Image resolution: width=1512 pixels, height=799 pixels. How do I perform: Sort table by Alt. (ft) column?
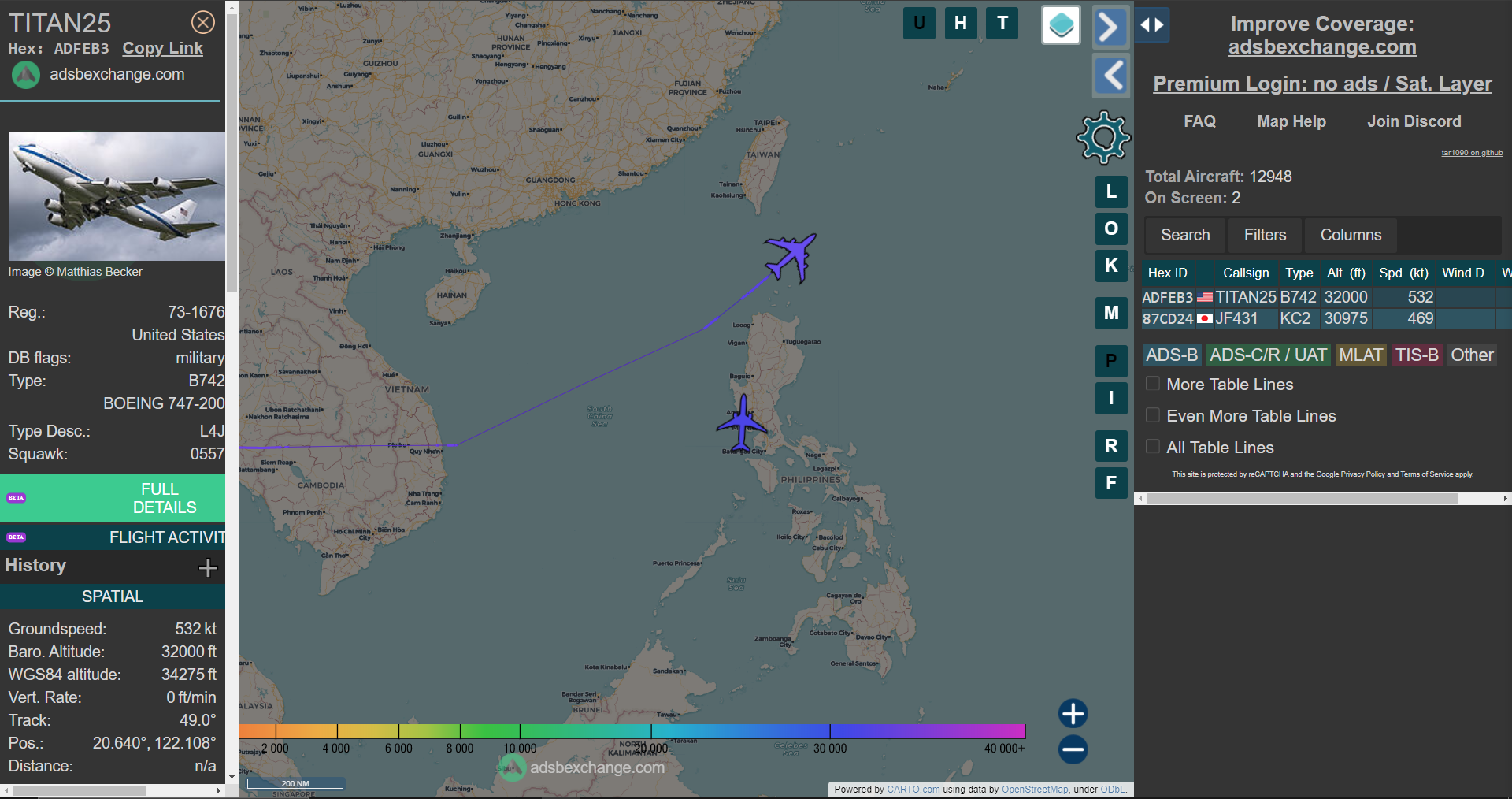tap(1346, 273)
